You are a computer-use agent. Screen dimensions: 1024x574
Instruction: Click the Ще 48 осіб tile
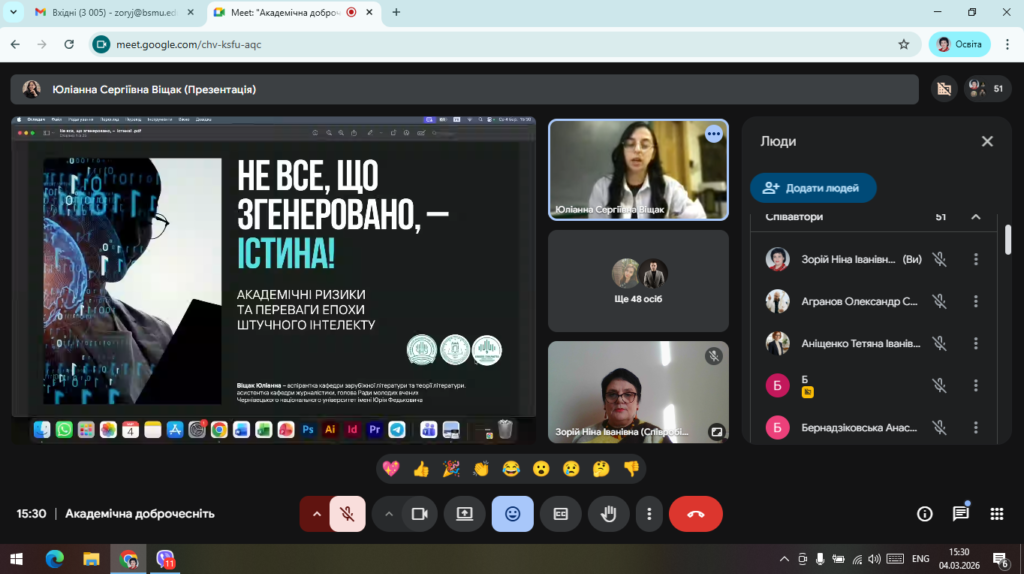click(x=638, y=281)
